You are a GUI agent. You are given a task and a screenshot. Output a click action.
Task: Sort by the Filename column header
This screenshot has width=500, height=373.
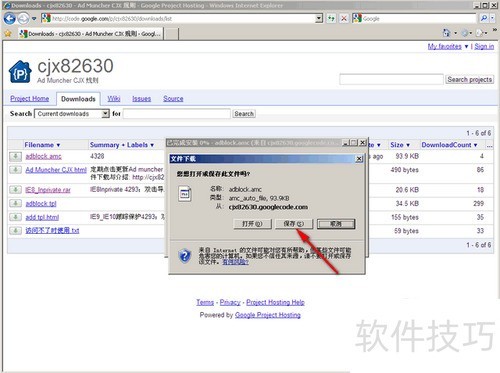pyautogui.click(x=42, y=145)
